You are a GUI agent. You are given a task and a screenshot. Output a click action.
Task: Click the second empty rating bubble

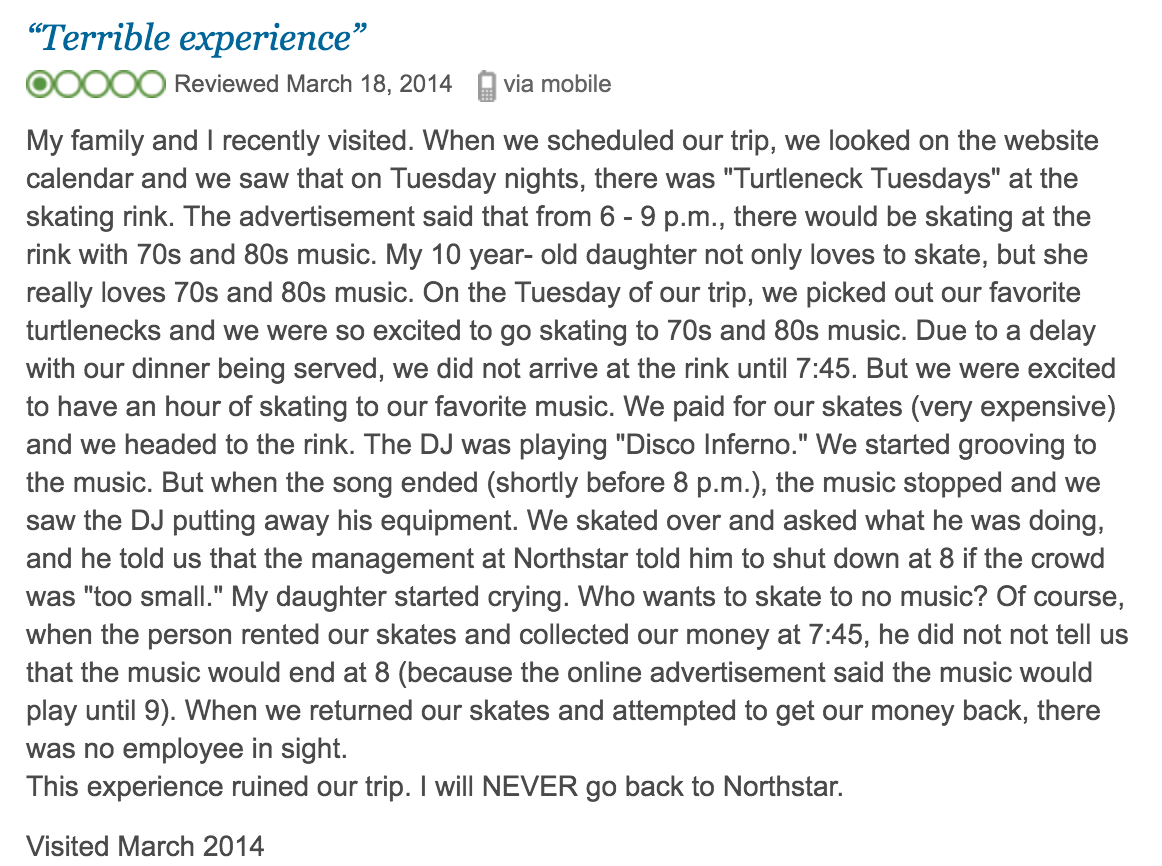coord(67,84)
